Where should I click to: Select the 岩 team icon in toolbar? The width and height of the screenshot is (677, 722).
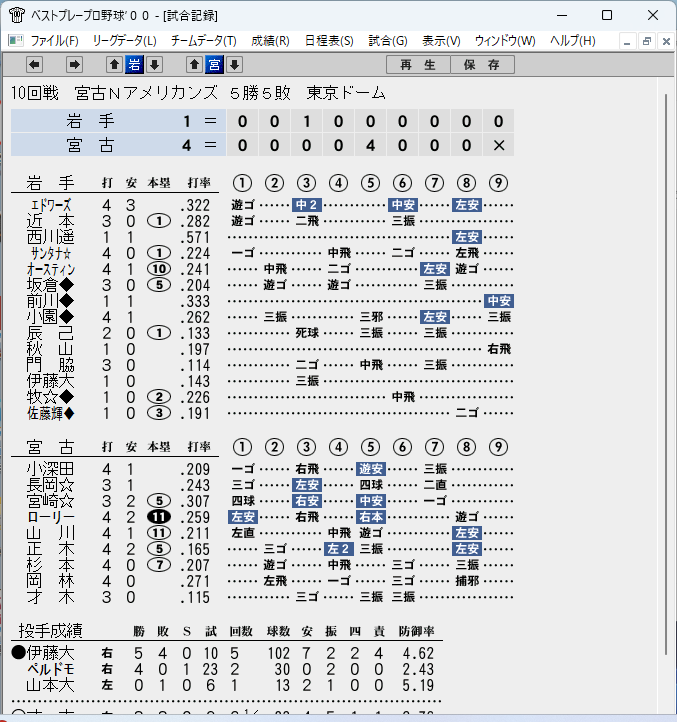tap(134, 65)
